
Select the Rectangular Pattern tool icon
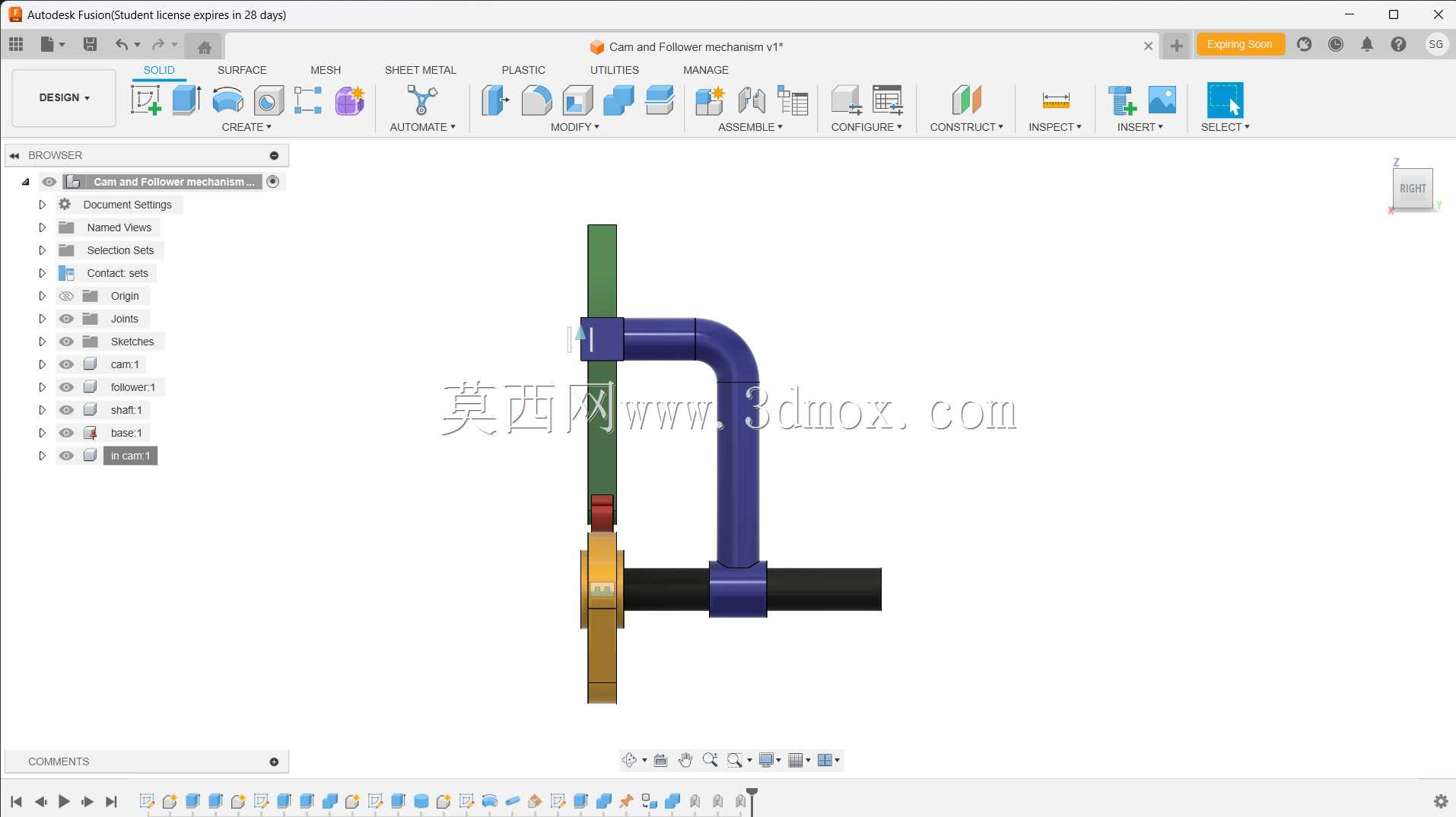click(308, 100)
